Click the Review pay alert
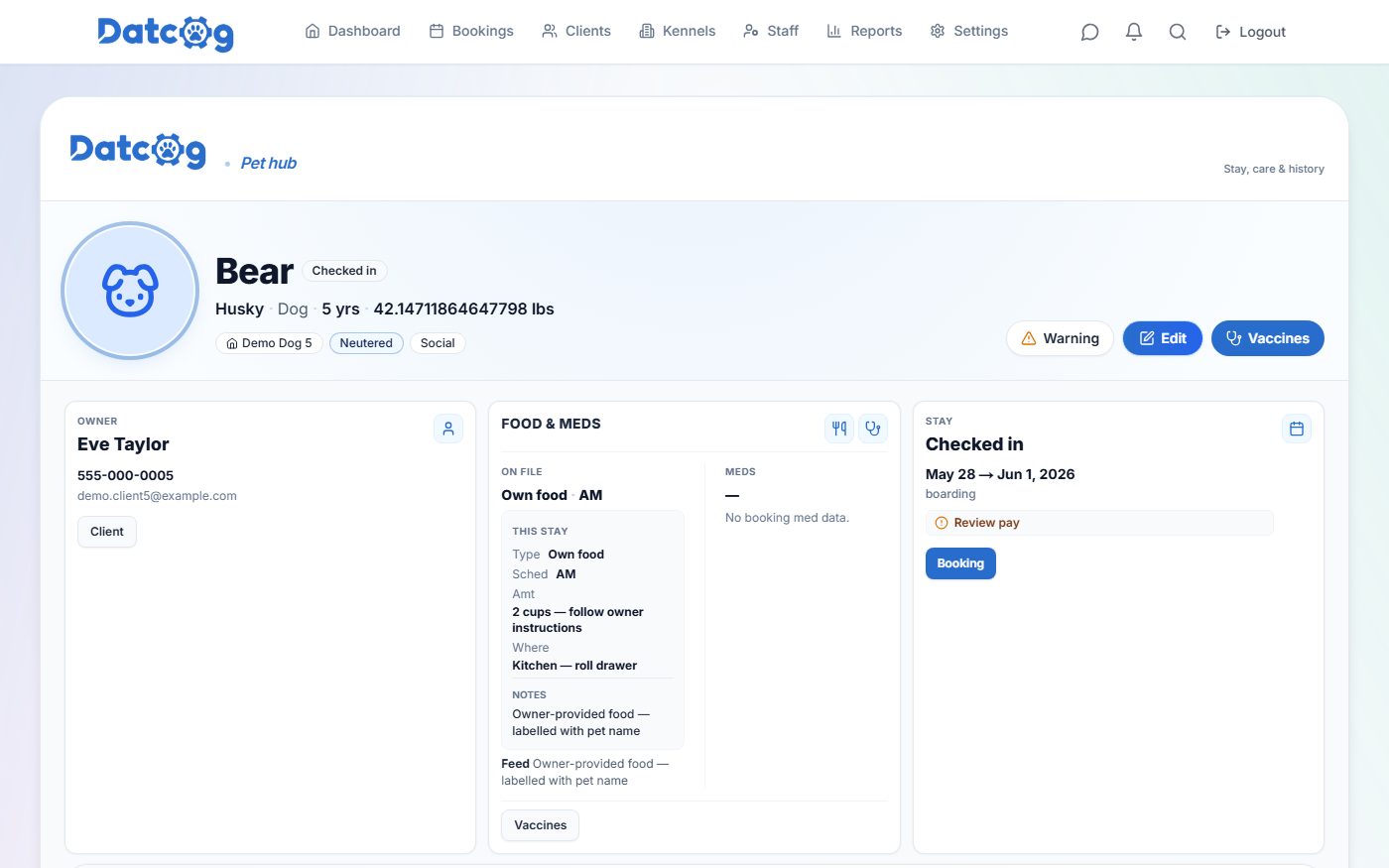The height and width of the screenshot is (868, 1389). 1099,523
